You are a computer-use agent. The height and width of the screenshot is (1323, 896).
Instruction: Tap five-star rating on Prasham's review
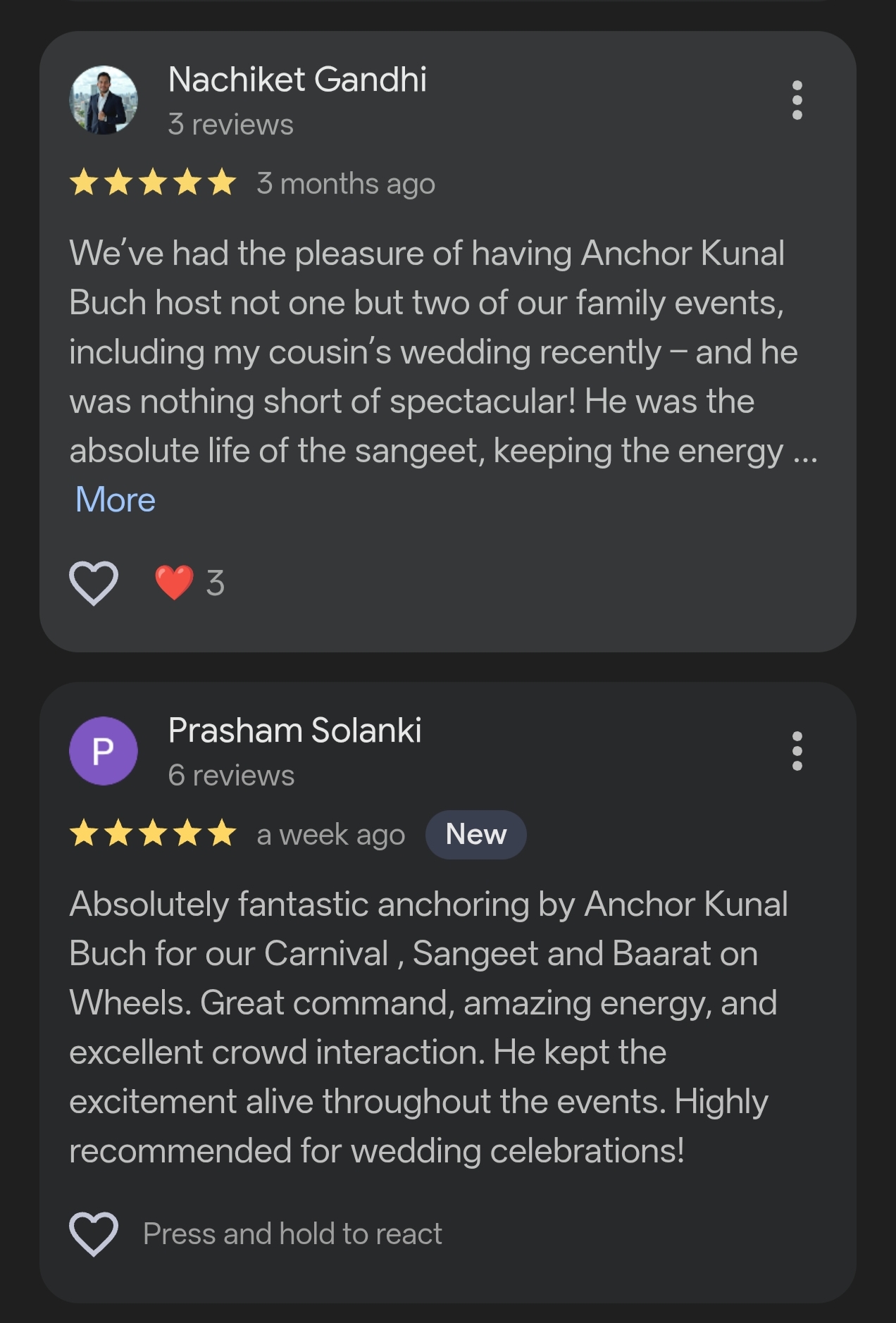(153, 834)
